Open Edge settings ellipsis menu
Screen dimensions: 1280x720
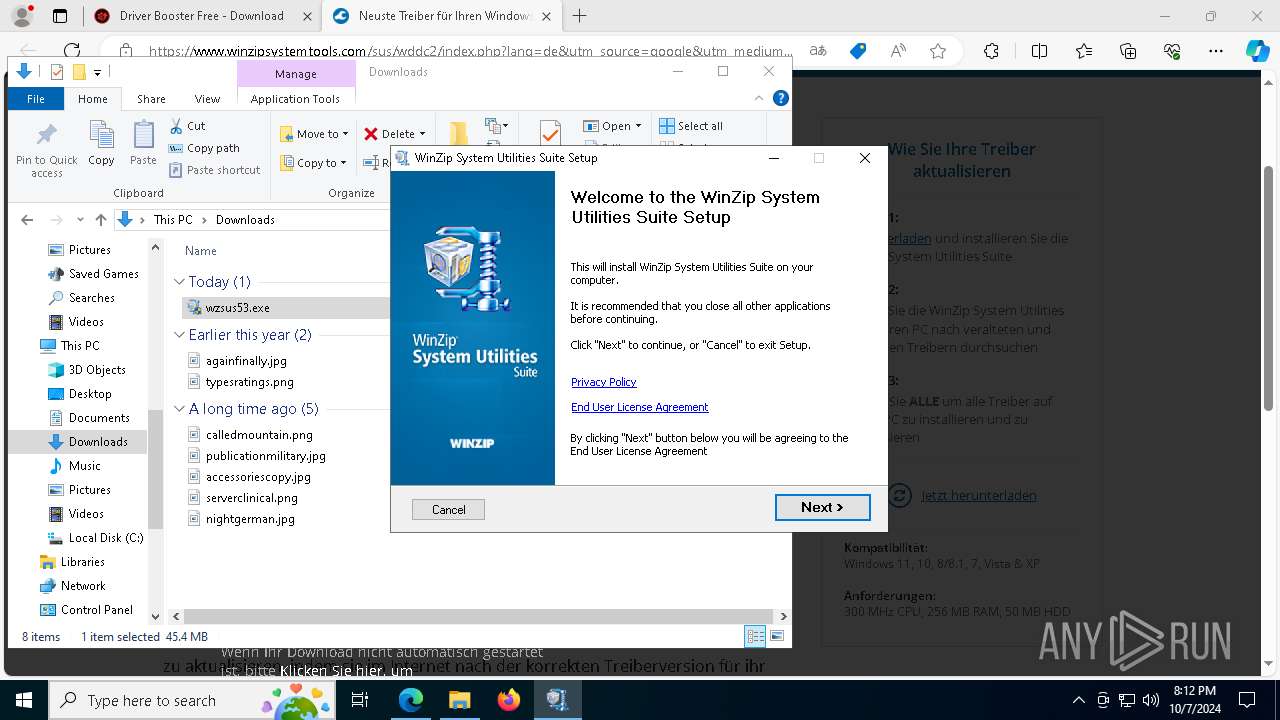1216,51
